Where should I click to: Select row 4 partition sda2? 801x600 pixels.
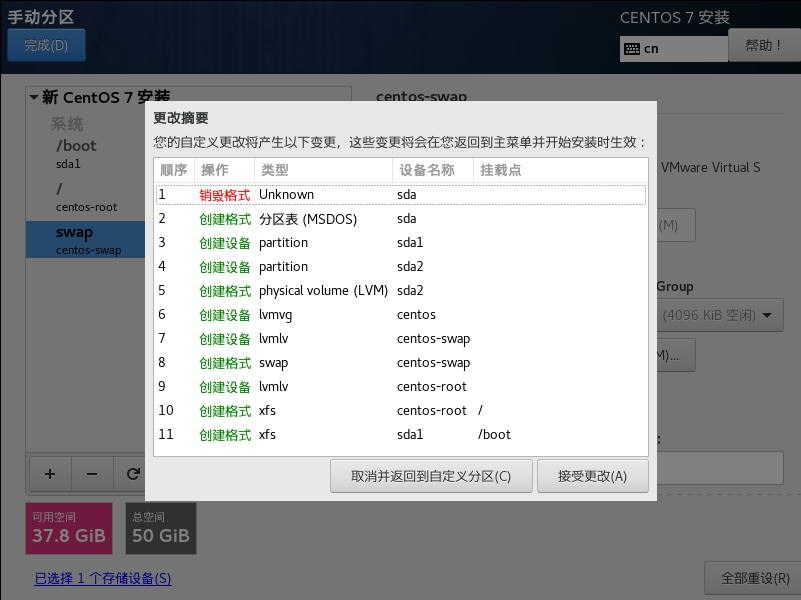coord(401,267)
